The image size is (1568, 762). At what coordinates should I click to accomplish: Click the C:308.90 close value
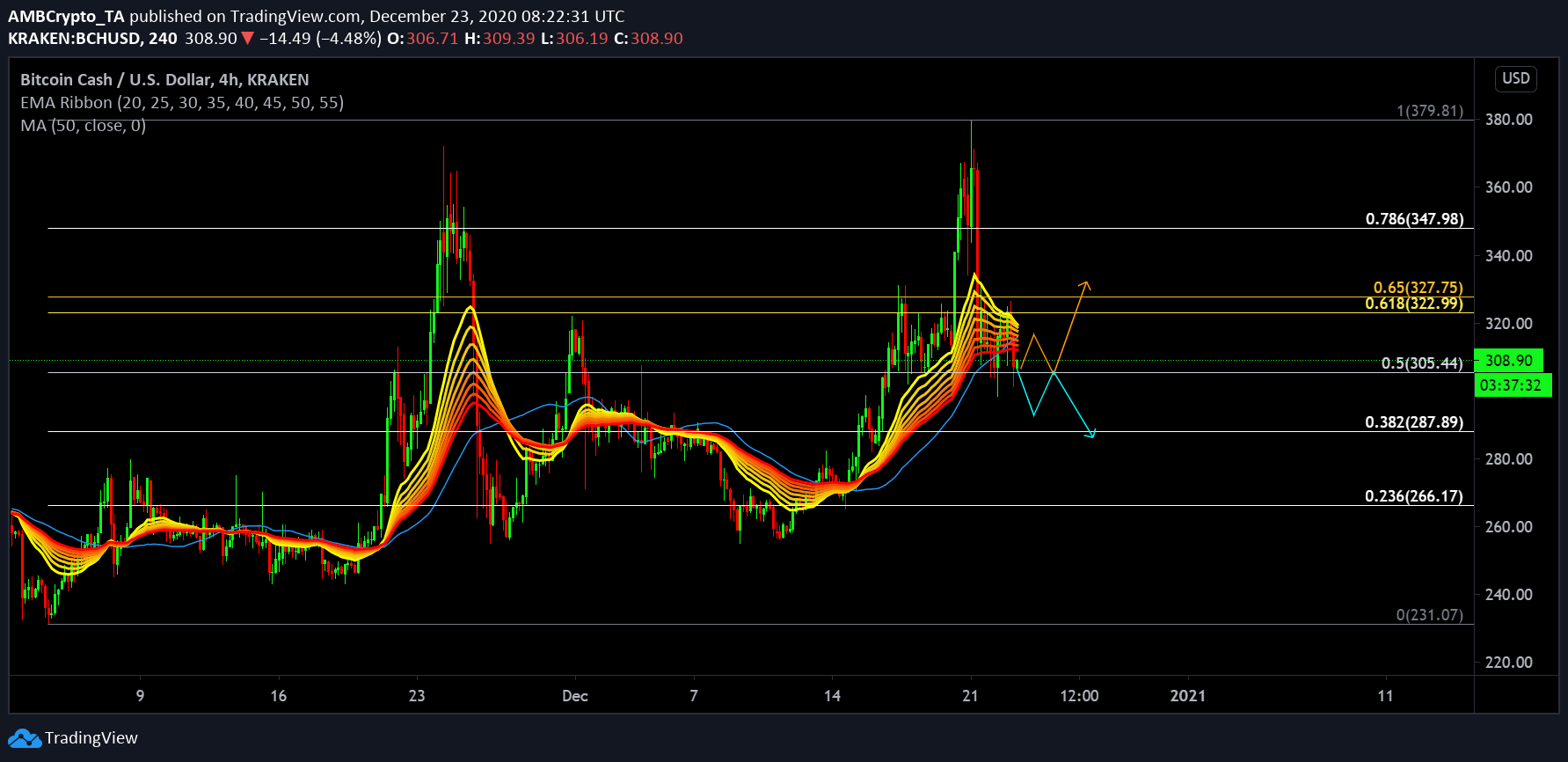click(x=648, y=39)
